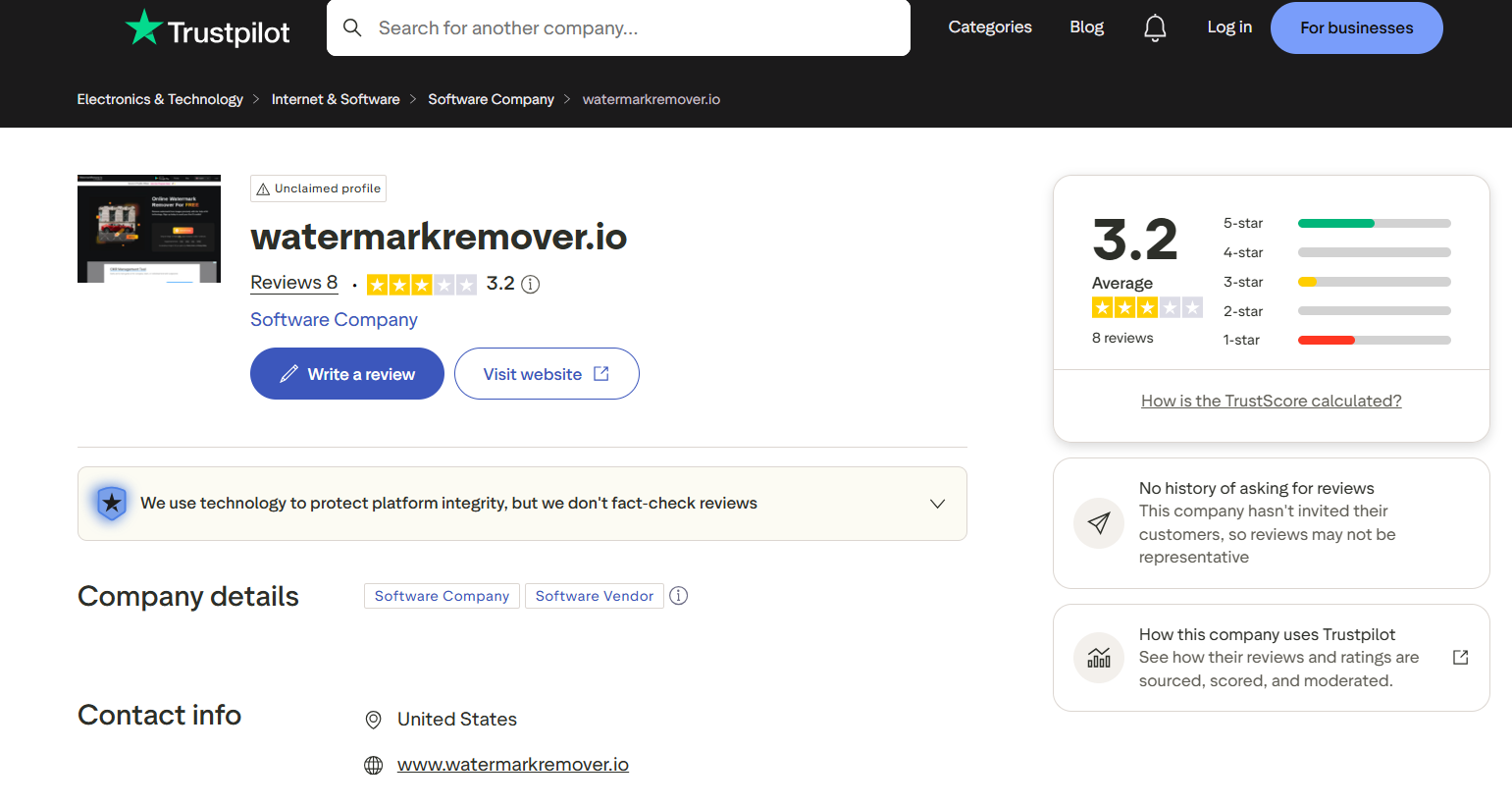Go to Internet & Software breadcrumb

coord(336,99)
